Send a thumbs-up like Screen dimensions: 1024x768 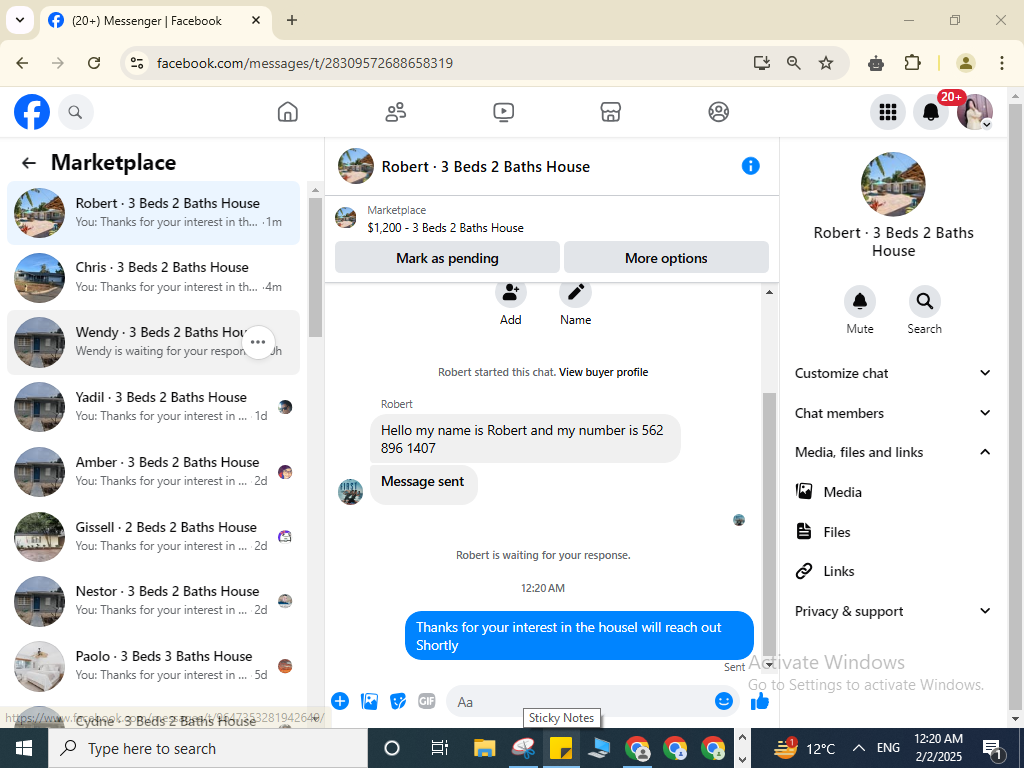tap(760, 701)
